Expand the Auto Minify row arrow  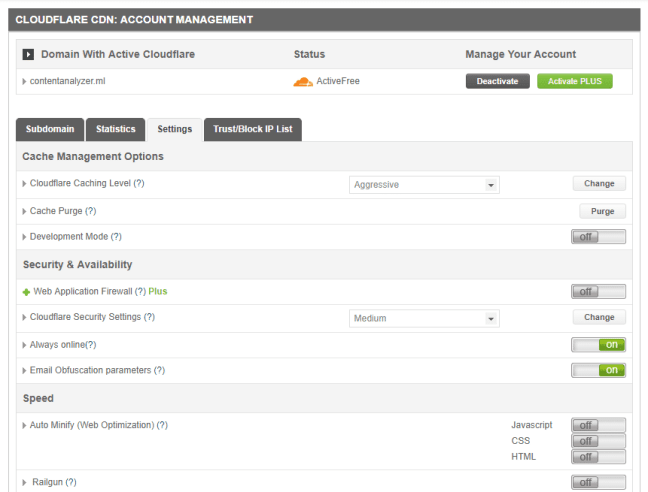[24, 425]
